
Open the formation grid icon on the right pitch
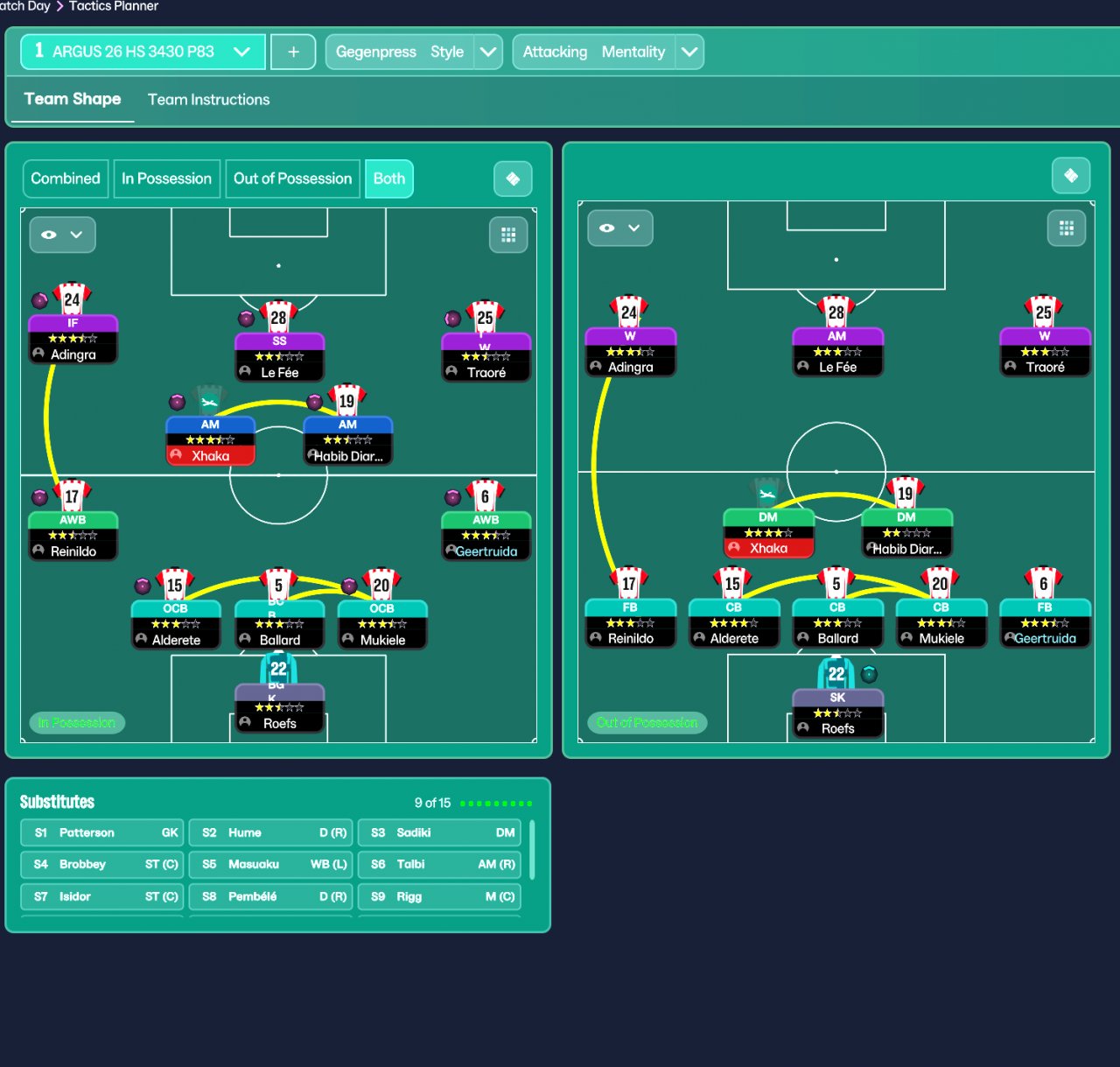[x=1067, y=228]
